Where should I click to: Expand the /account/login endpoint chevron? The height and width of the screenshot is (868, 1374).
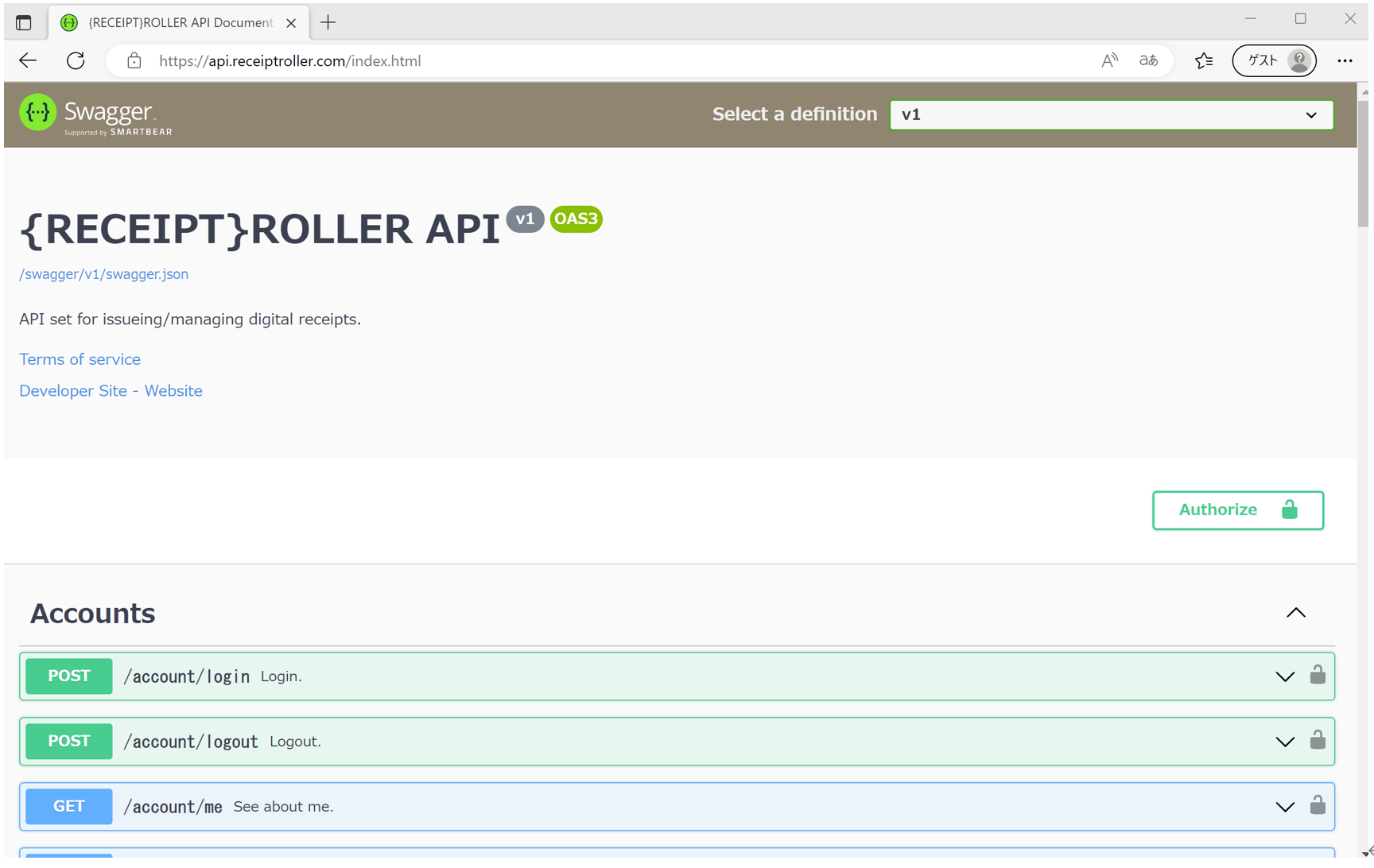(1285, 677)
